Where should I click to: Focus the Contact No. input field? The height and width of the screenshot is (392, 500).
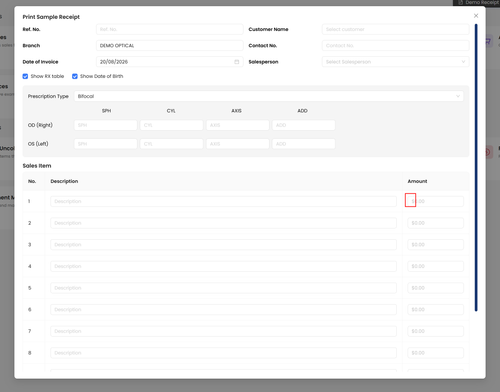coord(395,46)
